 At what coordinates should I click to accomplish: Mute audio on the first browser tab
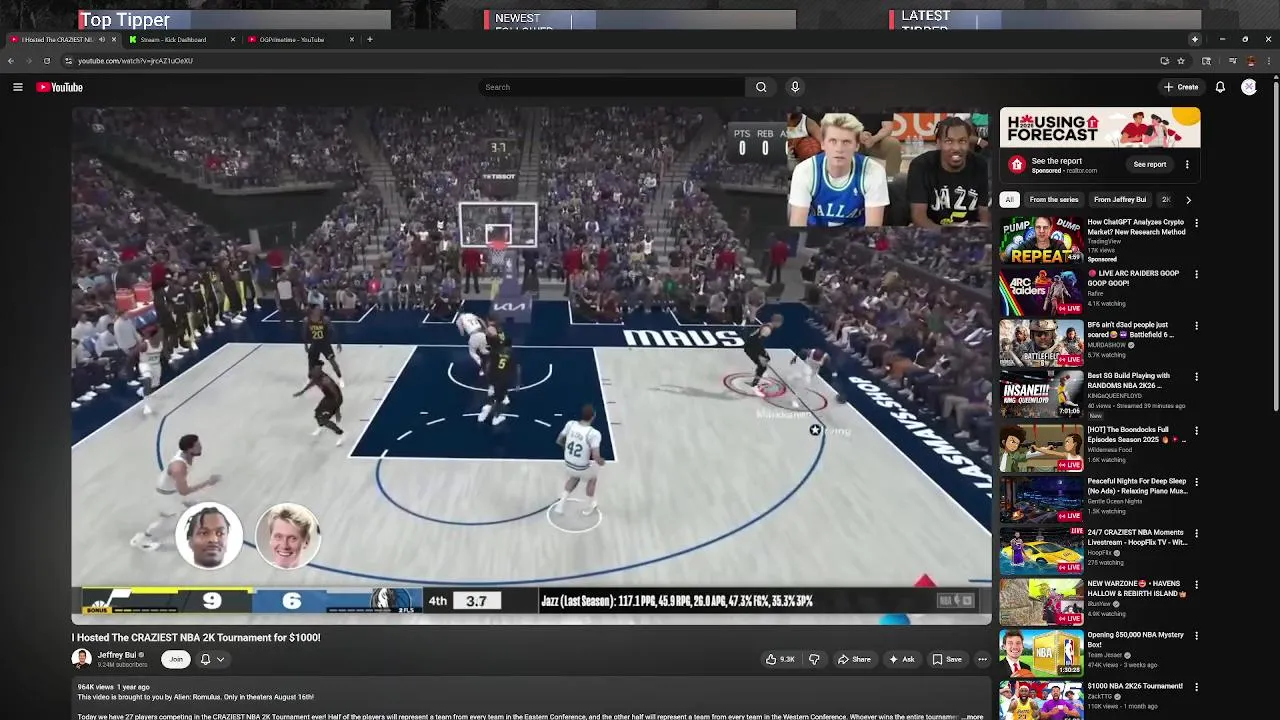click(x=101, y=40)
